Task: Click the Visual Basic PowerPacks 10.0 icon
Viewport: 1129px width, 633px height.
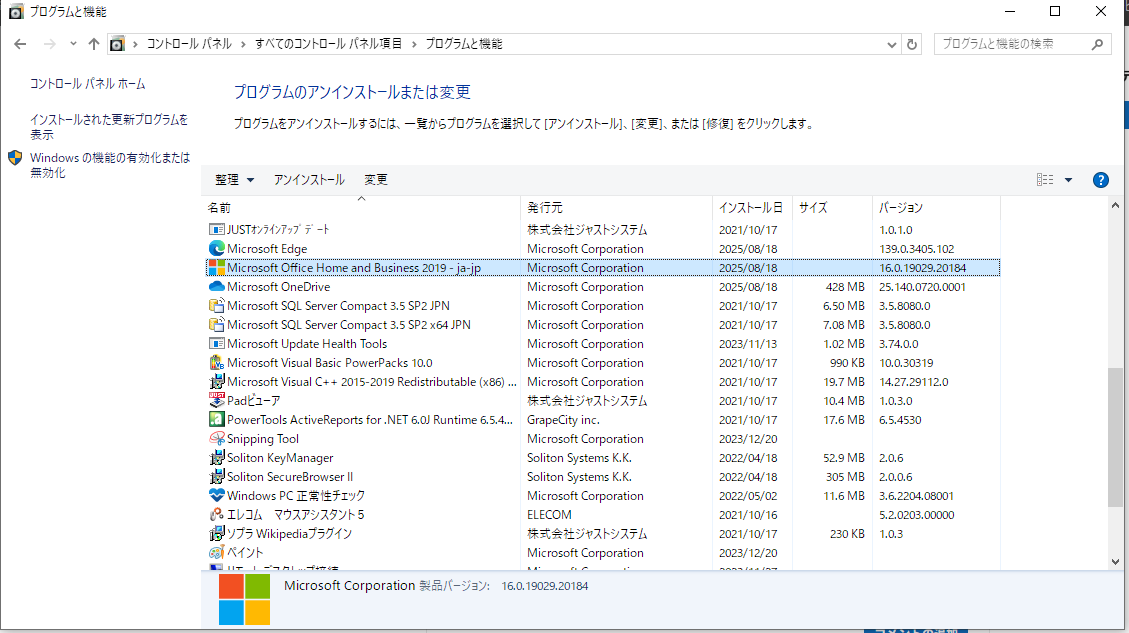Action: click(x=216, y=363)
